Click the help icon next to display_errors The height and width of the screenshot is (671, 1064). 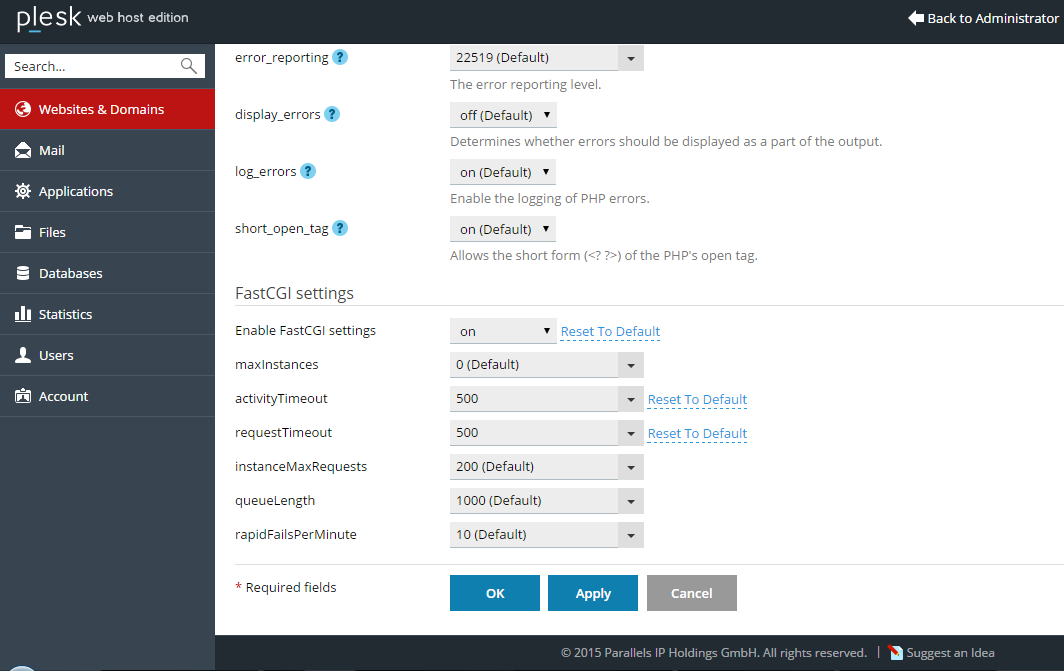tap(332, 114)
